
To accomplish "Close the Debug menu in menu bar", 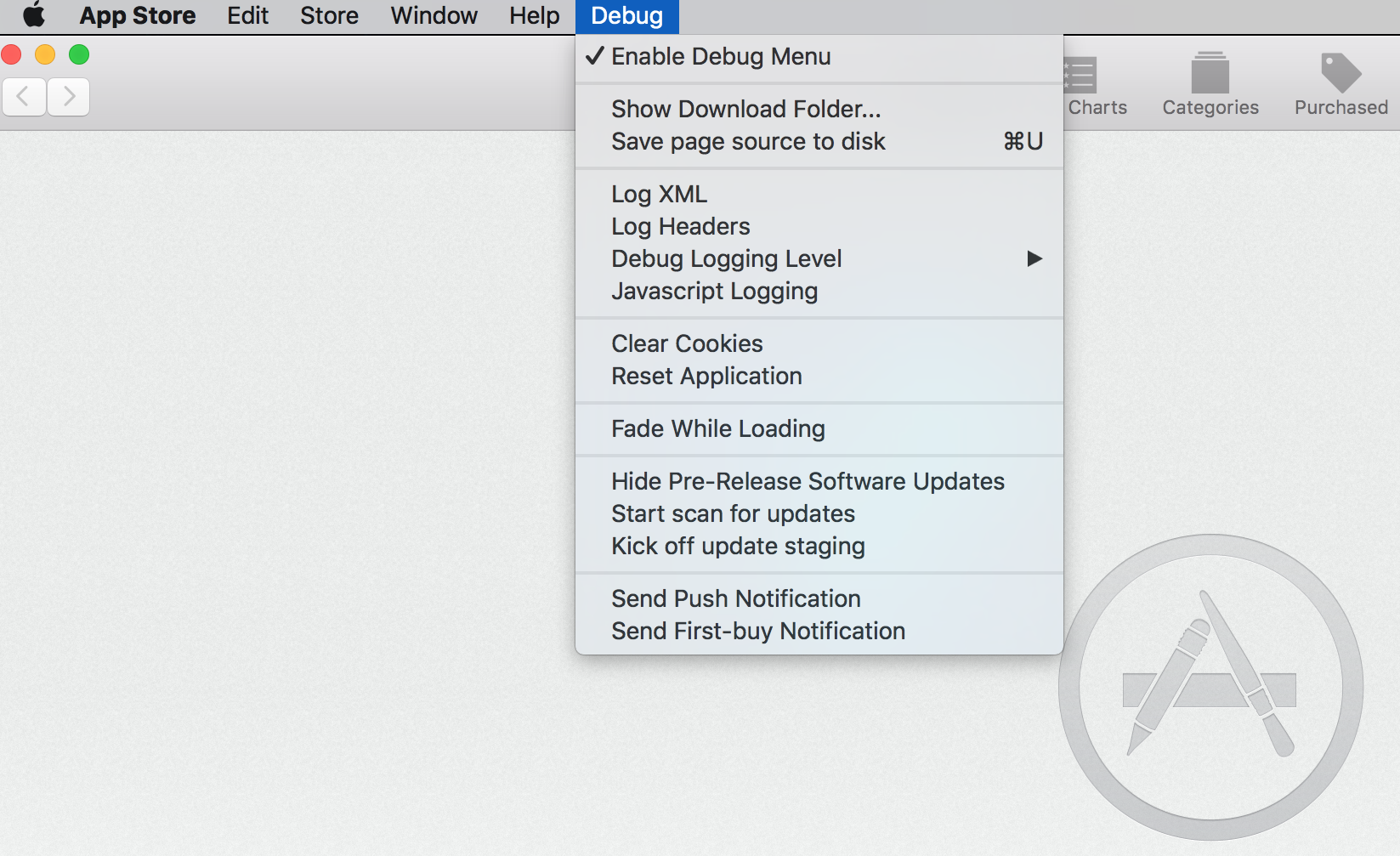I will (x=627, y=16).
